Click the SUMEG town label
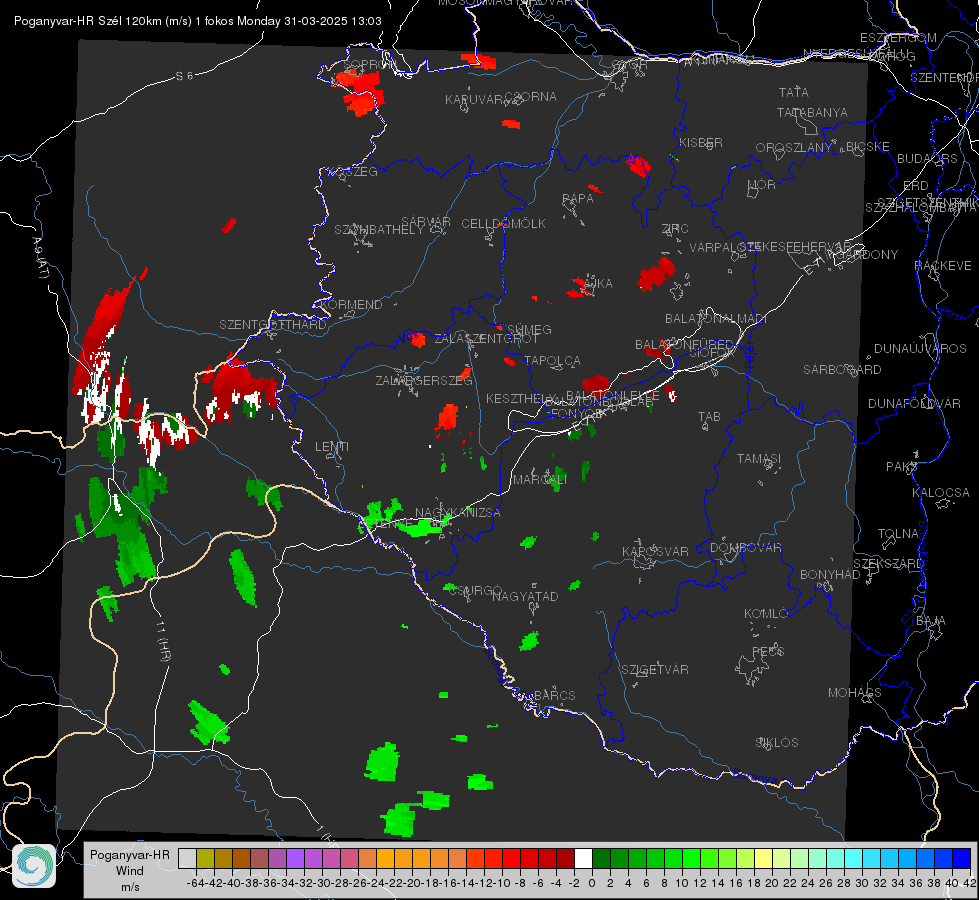Image resolution: width=979 pixels, height=900 pixels. 528,330
